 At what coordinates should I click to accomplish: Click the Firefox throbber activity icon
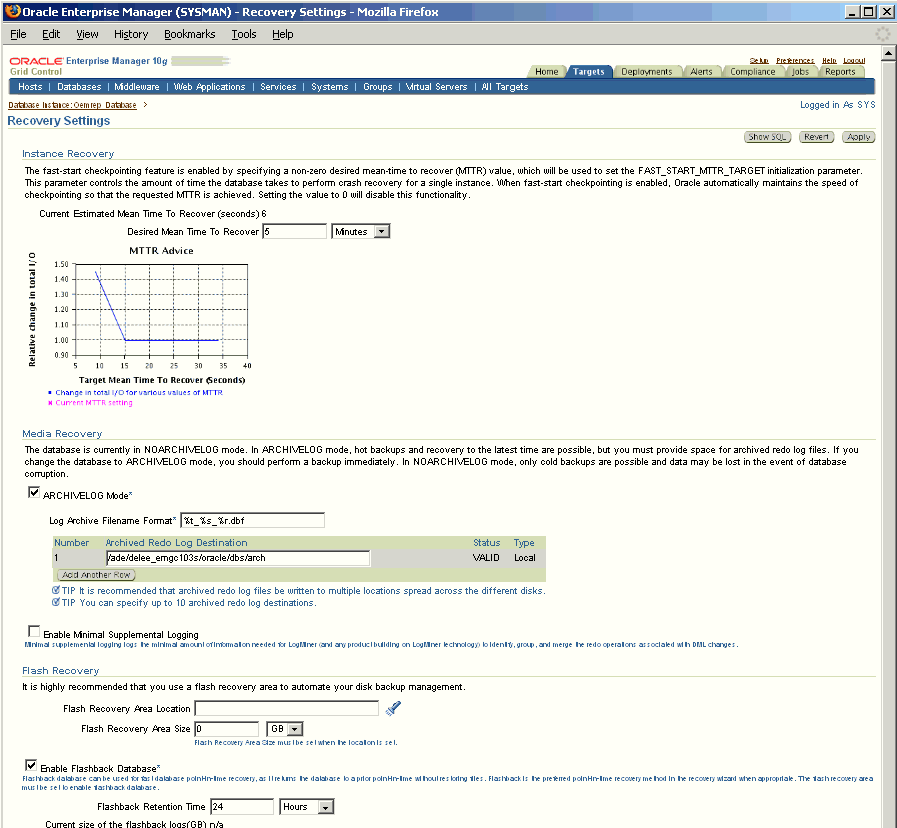click(883, 34)
